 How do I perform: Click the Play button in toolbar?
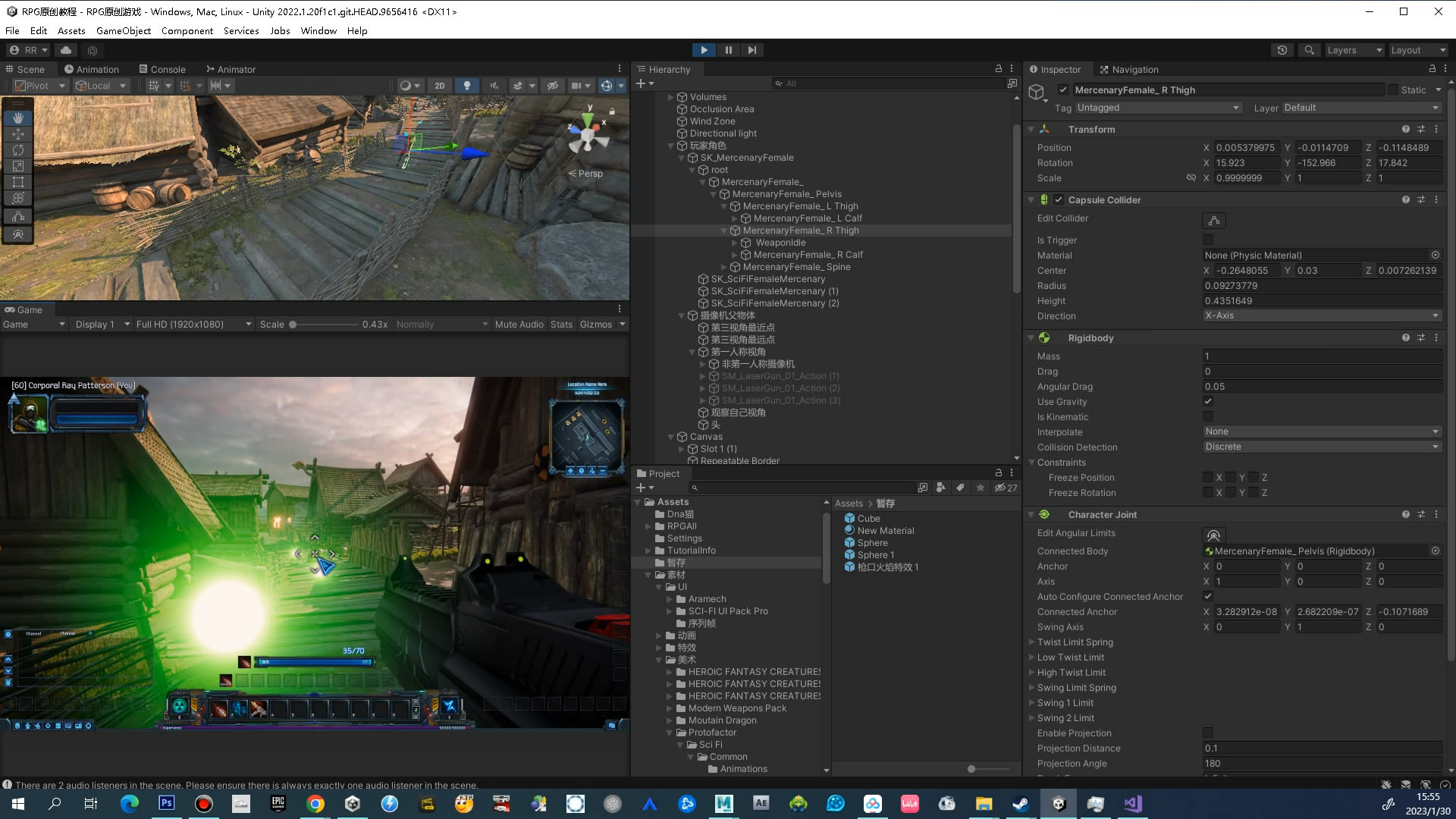[x=704, y=50]
